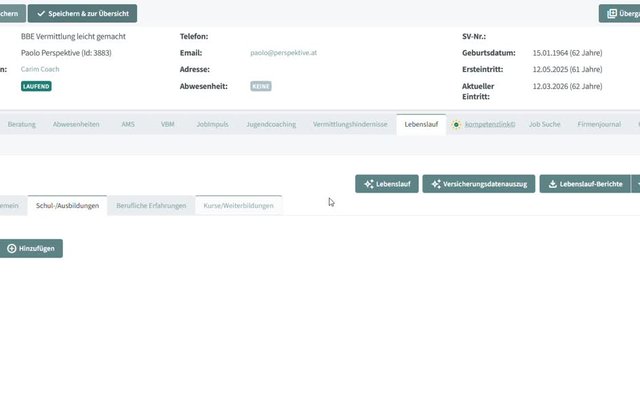Viewport: 640px width, 400px height.
Task: Download Lebenslauf-Berichte
Action: [585, 184]
